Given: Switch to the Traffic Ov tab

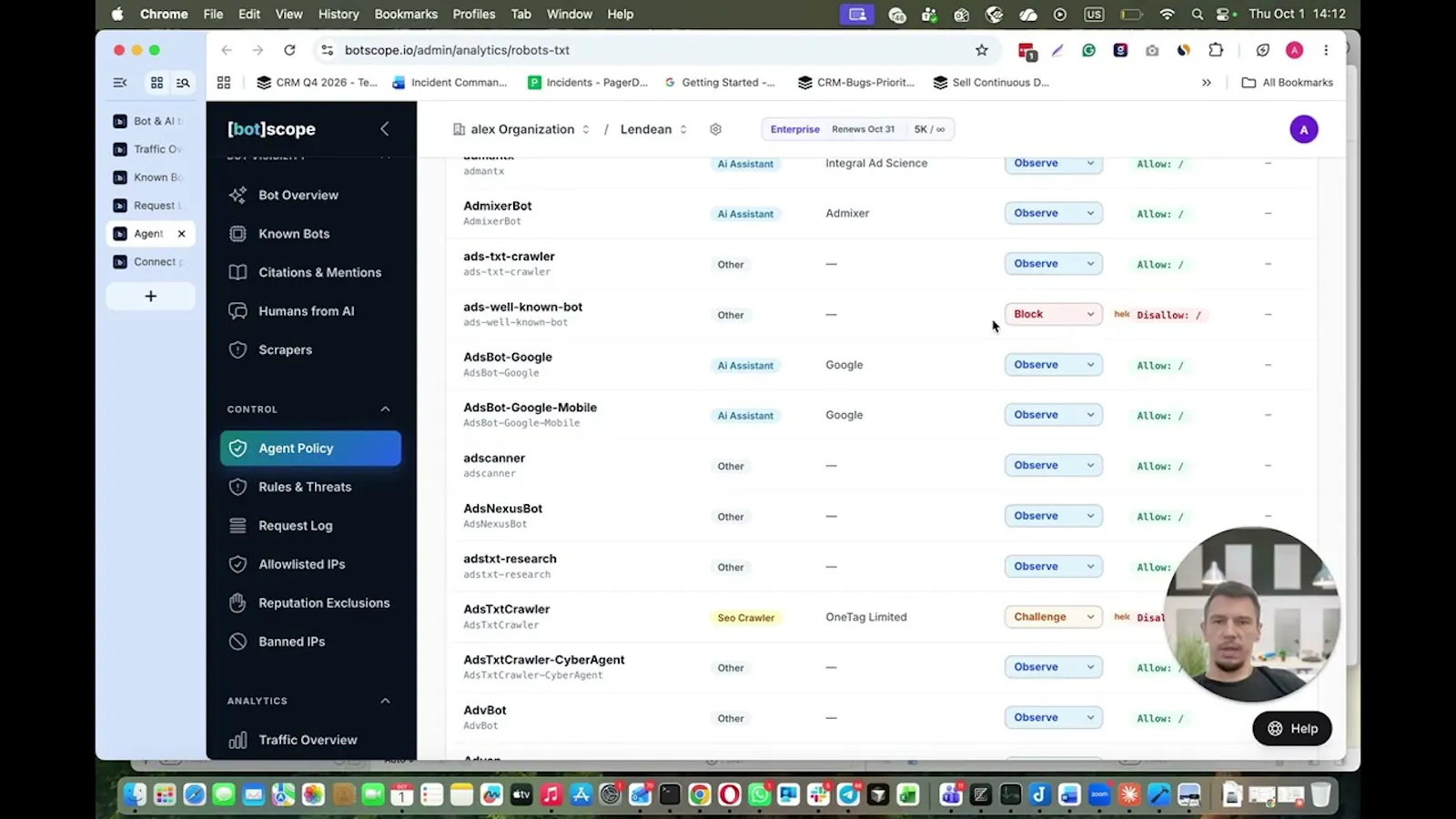Looking at the screenshot, I should click(150, 149).
